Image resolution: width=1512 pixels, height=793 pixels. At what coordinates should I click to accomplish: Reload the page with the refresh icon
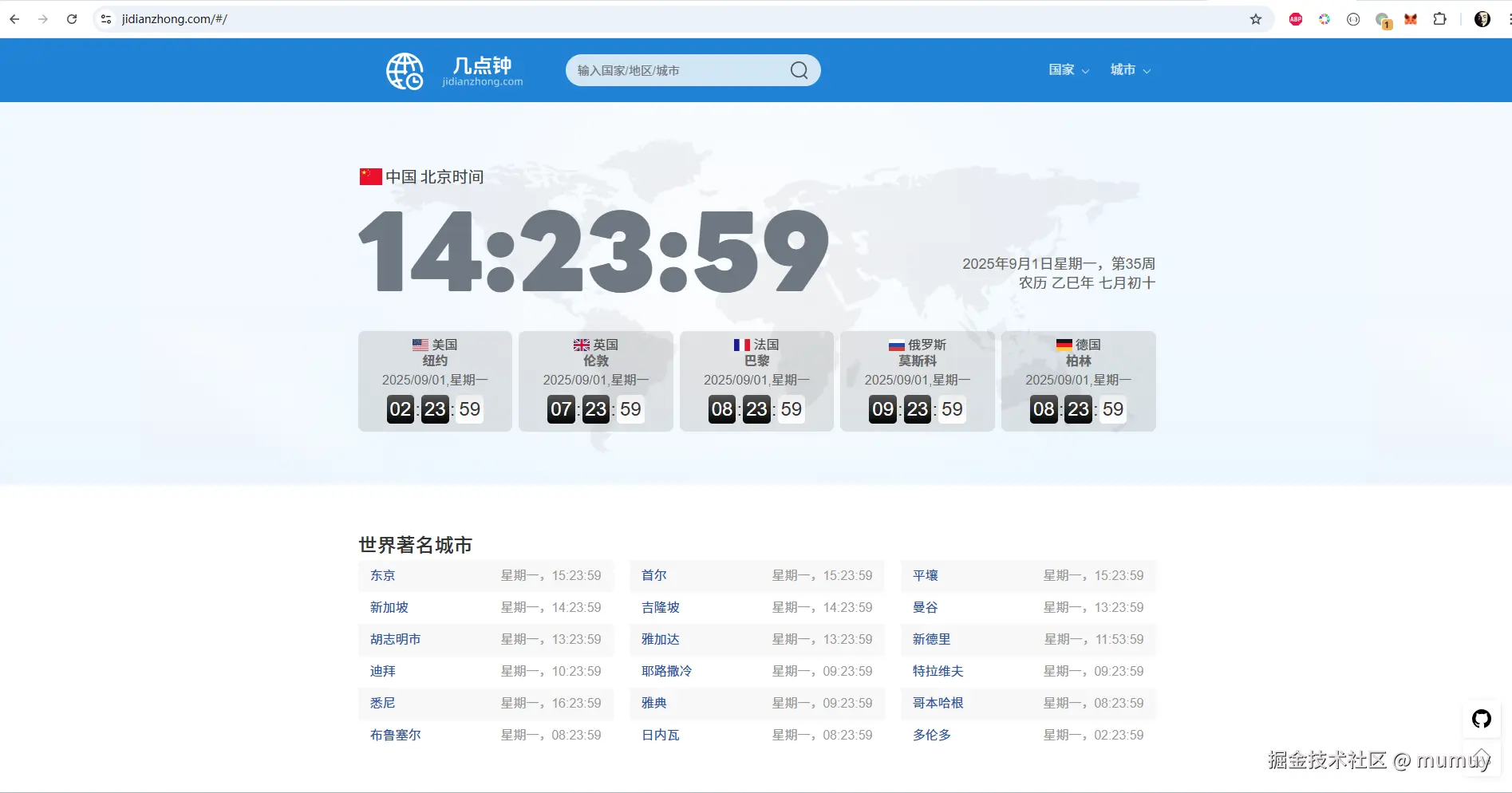coord(72,18)
